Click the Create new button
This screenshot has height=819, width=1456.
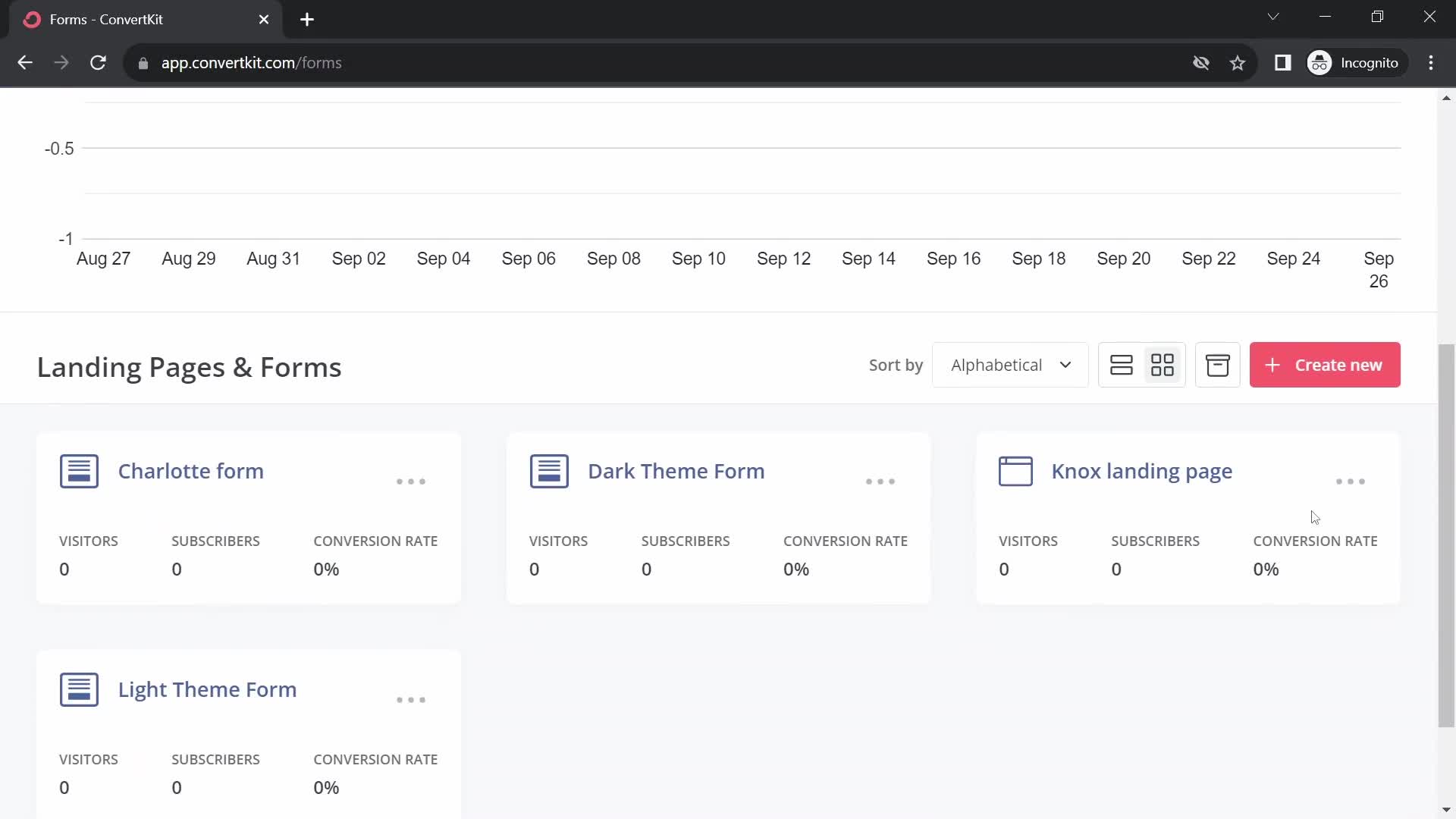click(1325, 365)
